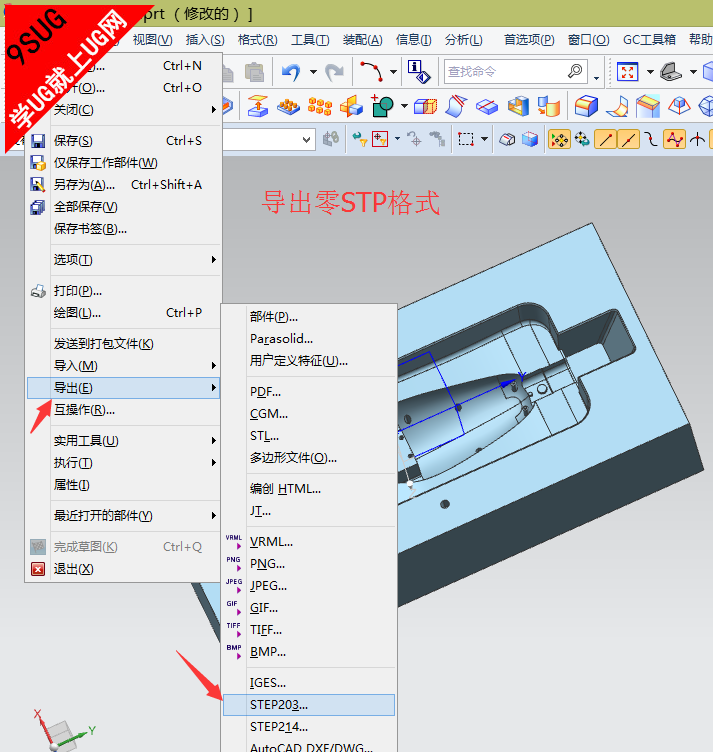Image resolution: width=713 pixels, height=752 pixels.
Task: Click the wireframe view cylinder icon
Action: click(507, 140)
